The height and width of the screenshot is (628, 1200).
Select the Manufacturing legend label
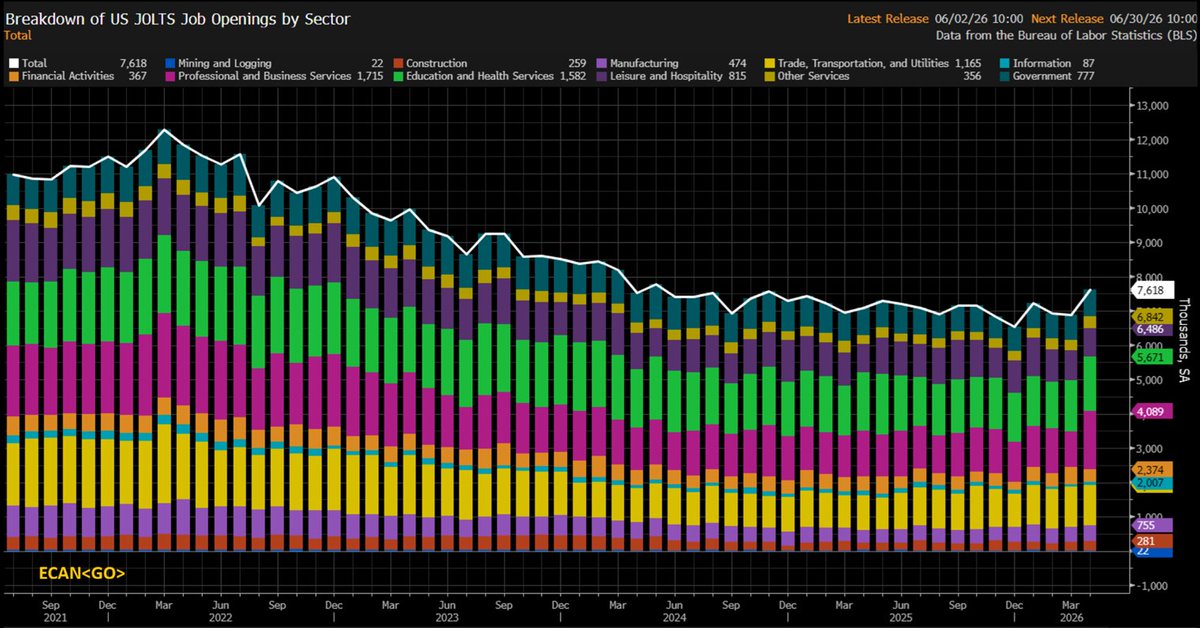646,63
